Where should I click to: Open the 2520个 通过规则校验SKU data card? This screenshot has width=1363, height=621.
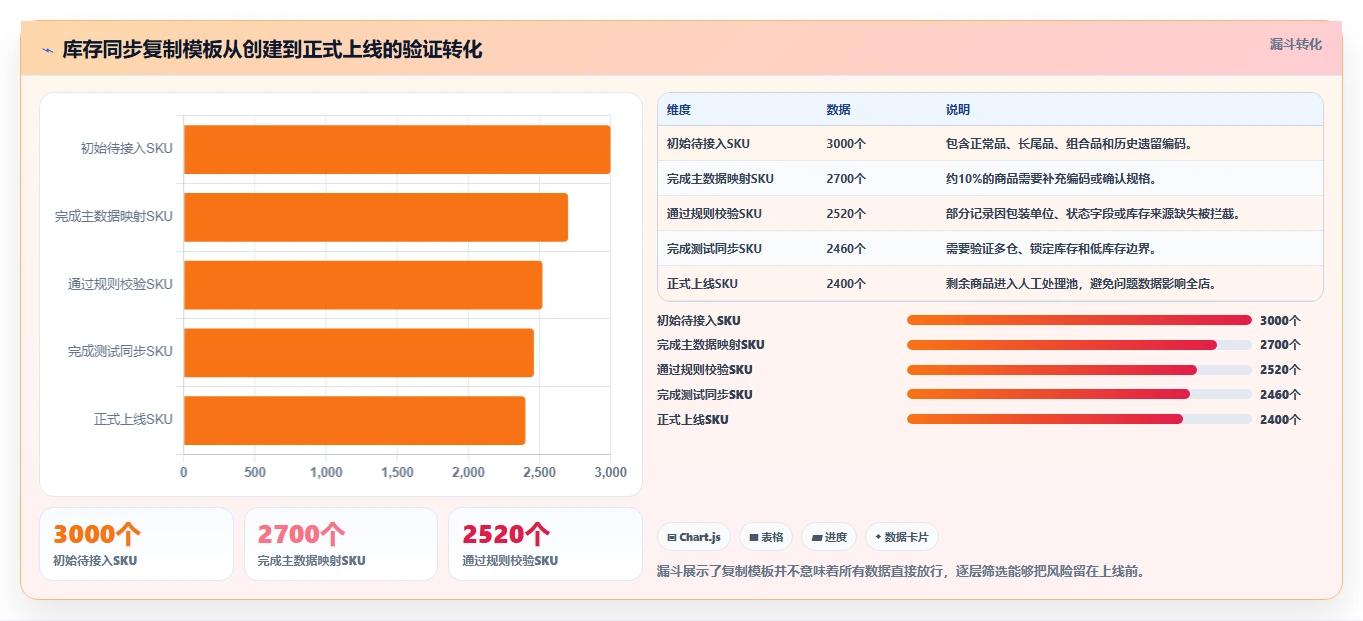click(545, 544)
